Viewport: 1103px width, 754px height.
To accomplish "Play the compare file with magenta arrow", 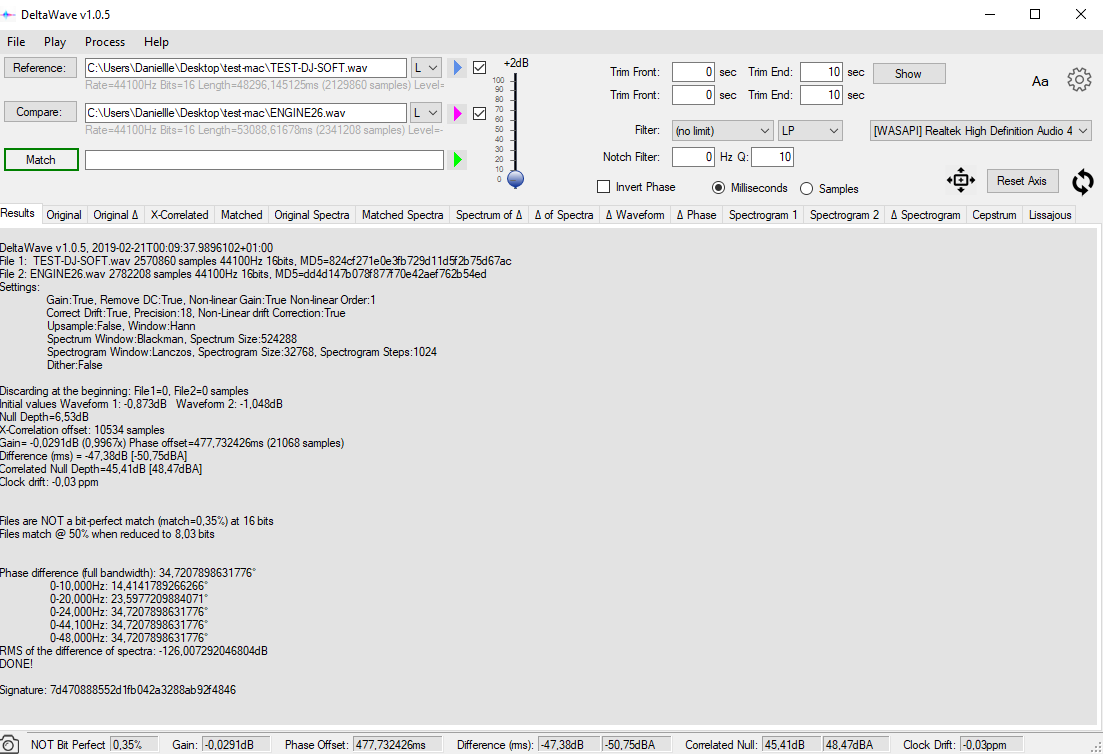I will pyautogui.click(x=458, y=113).
